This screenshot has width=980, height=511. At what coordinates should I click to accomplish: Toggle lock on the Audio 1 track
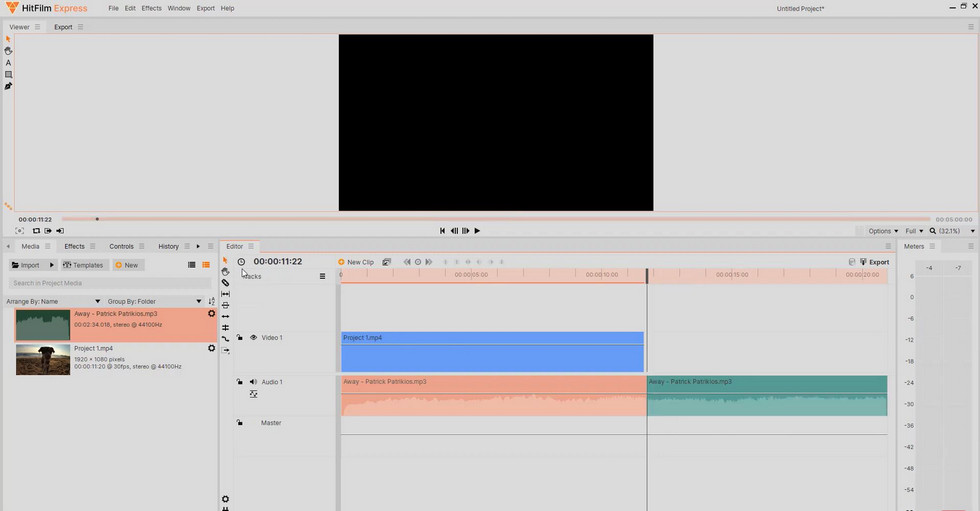(x=239, y=382)
